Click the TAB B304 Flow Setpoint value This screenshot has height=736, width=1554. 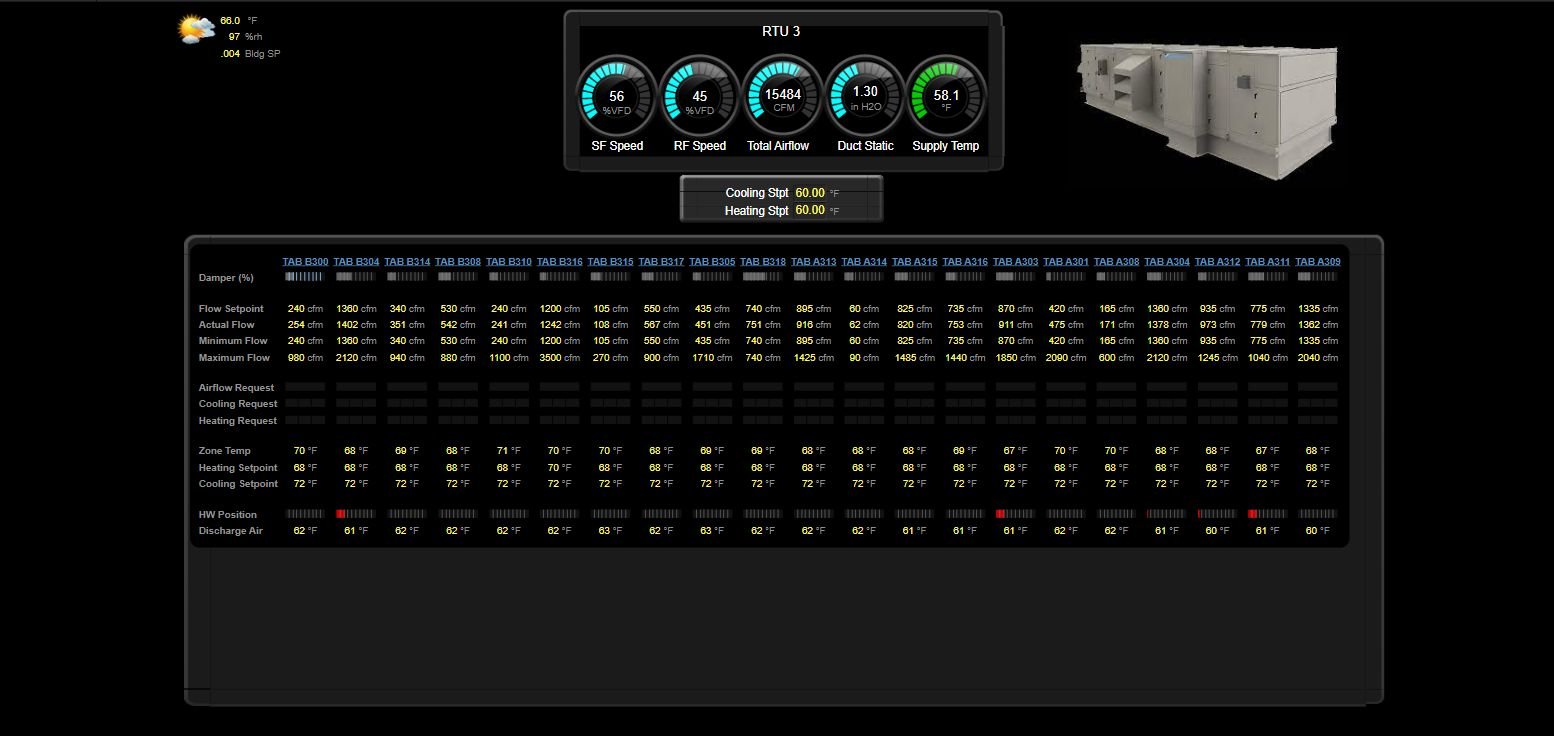pyautogui.click(x=347, y=309)
